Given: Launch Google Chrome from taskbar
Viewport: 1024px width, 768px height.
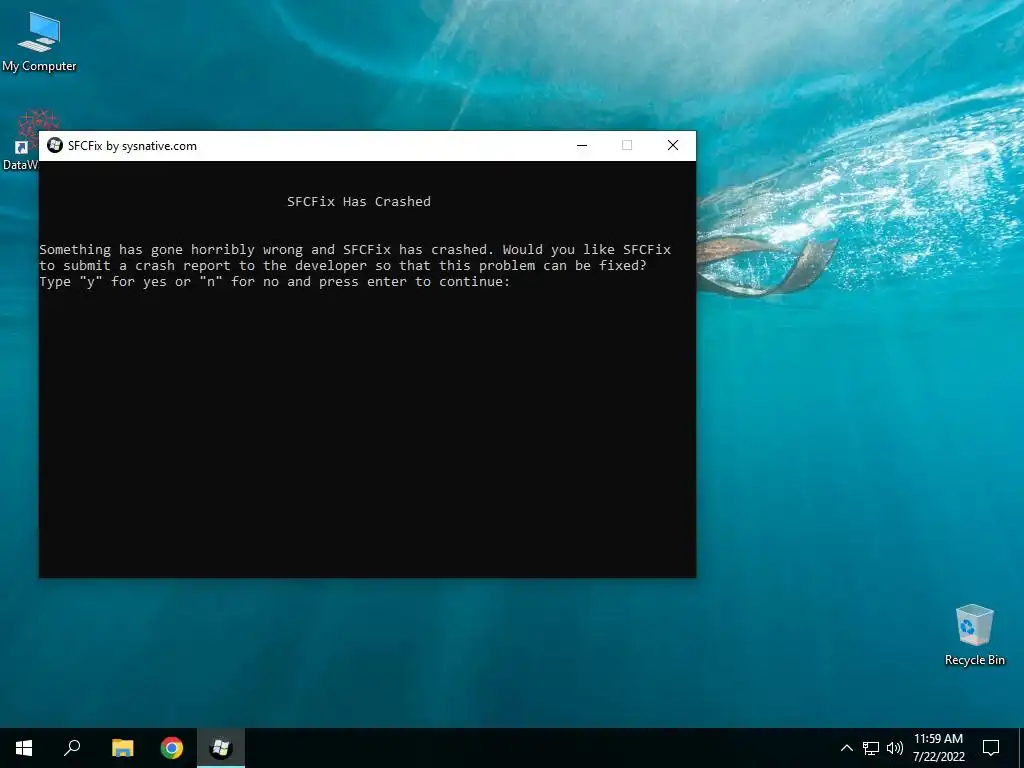Looking at the screenshot, I should [172, 748].
